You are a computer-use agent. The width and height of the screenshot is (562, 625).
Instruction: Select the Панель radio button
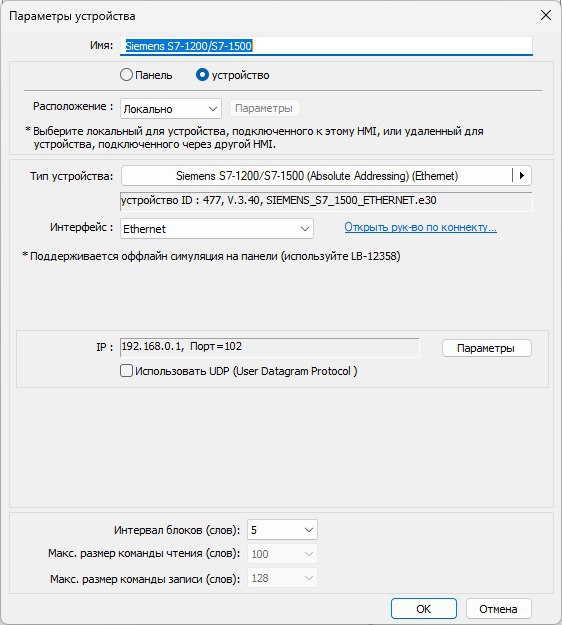tap(126, 75)
